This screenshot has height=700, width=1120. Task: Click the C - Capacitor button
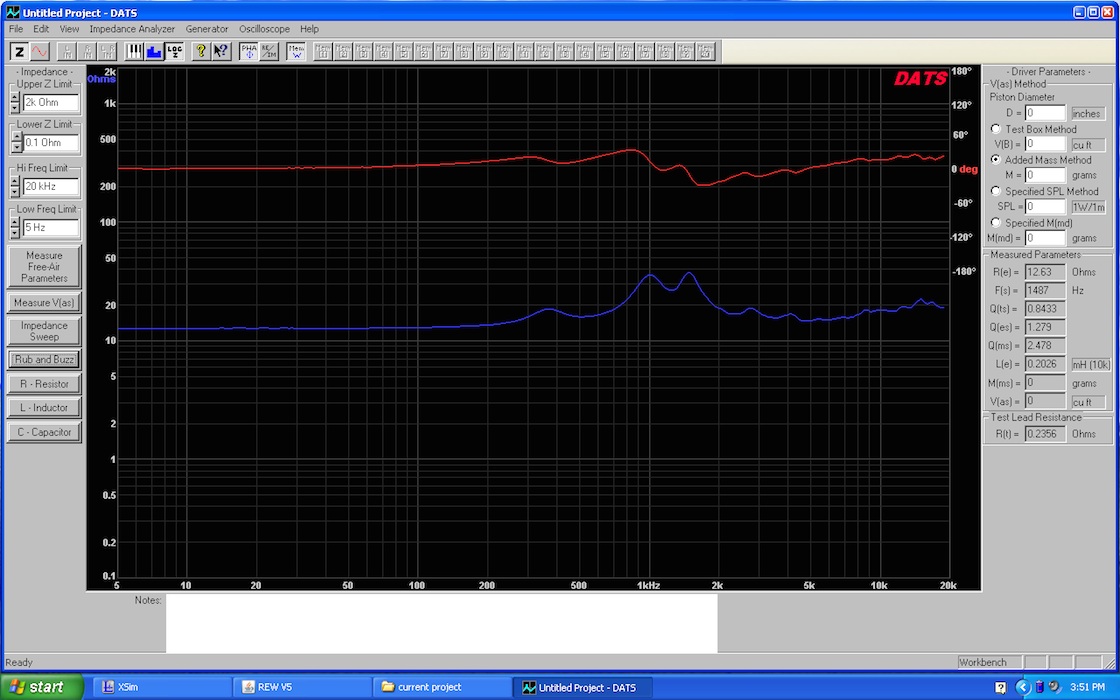coord(44,431)
